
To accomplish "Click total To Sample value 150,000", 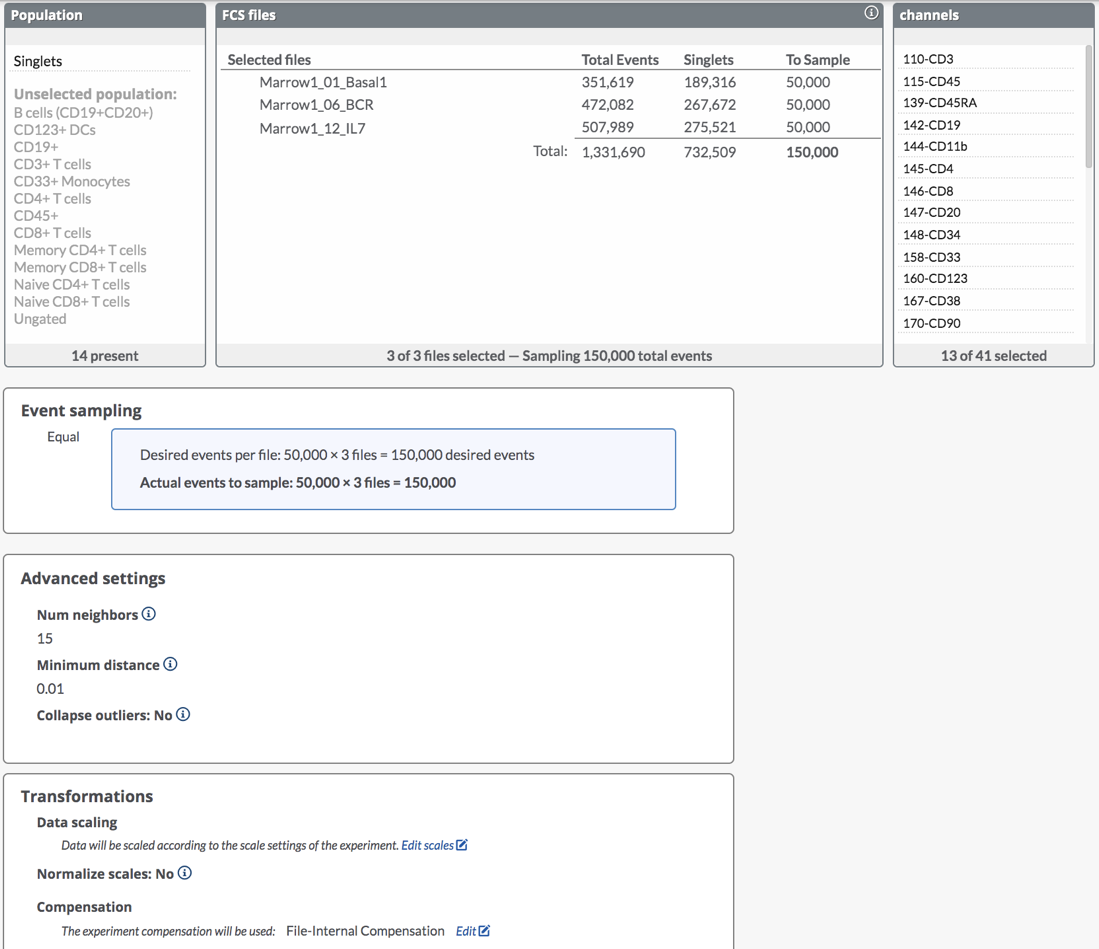I will [812, 152].
